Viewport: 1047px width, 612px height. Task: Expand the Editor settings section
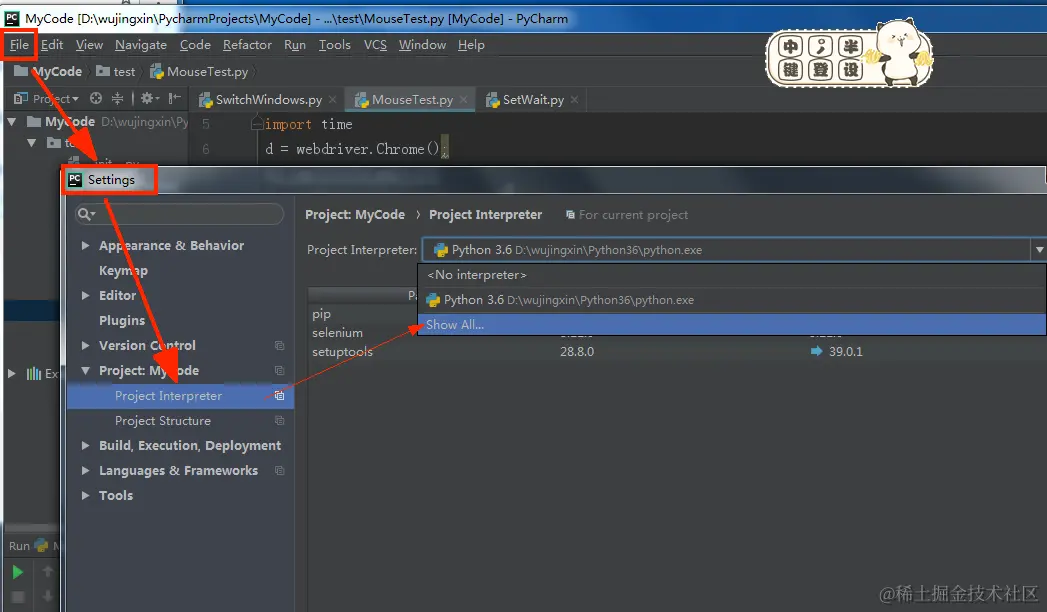tap(85, 296)
